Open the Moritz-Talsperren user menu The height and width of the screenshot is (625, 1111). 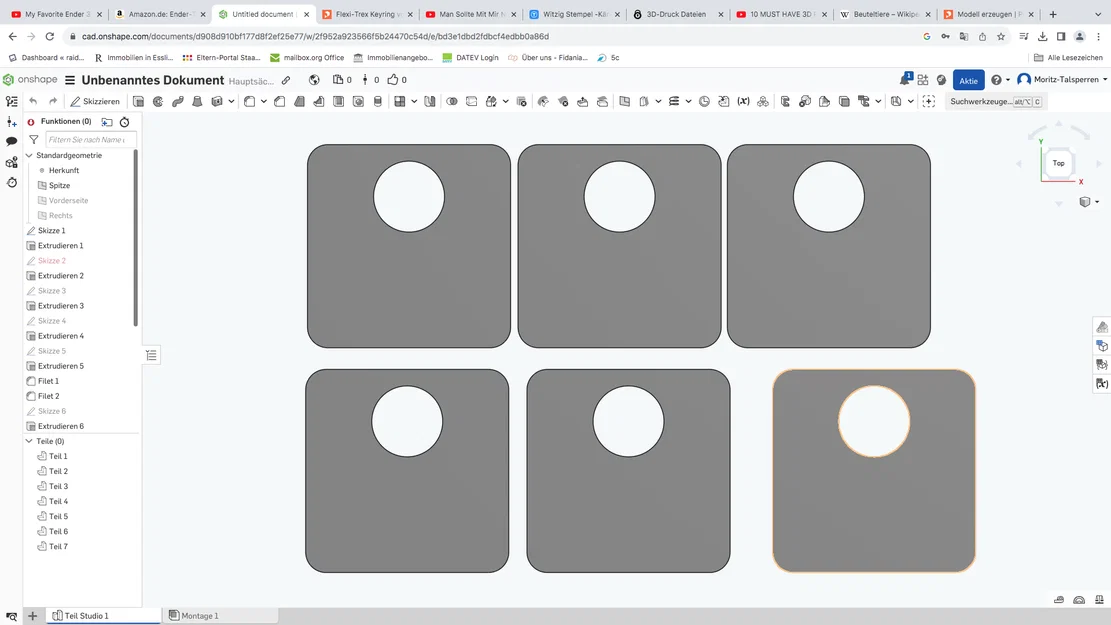[1062, 79]
